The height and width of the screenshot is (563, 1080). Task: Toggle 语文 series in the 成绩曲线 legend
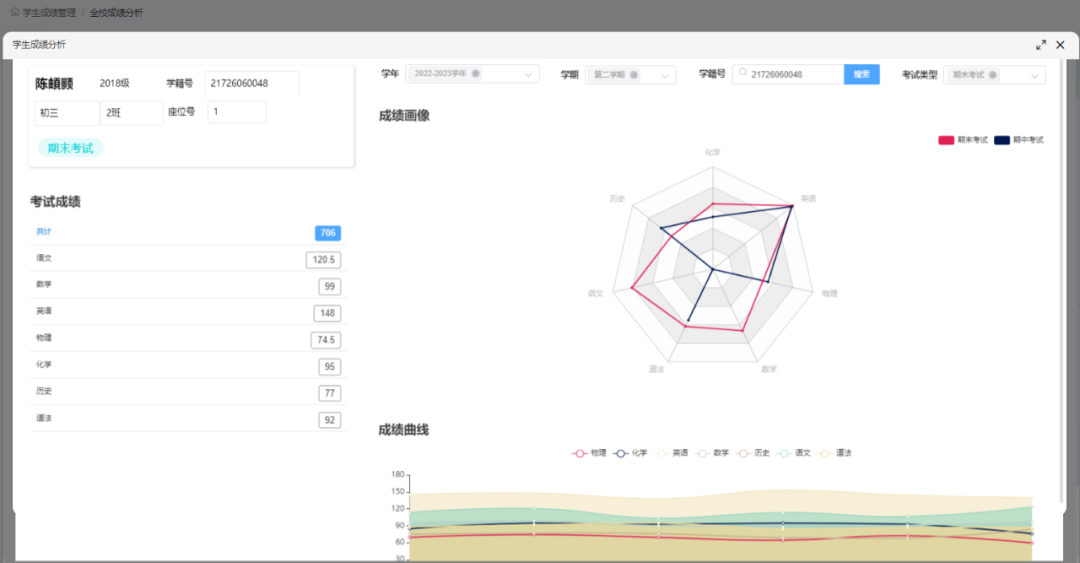click(x=793, y=453)
